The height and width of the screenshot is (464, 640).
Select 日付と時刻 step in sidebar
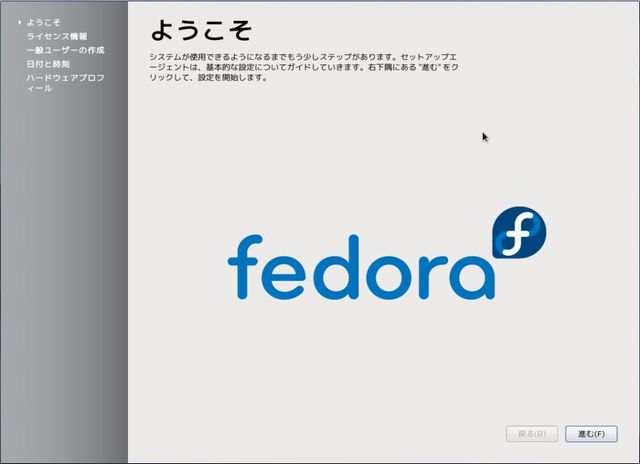[48, 64]
